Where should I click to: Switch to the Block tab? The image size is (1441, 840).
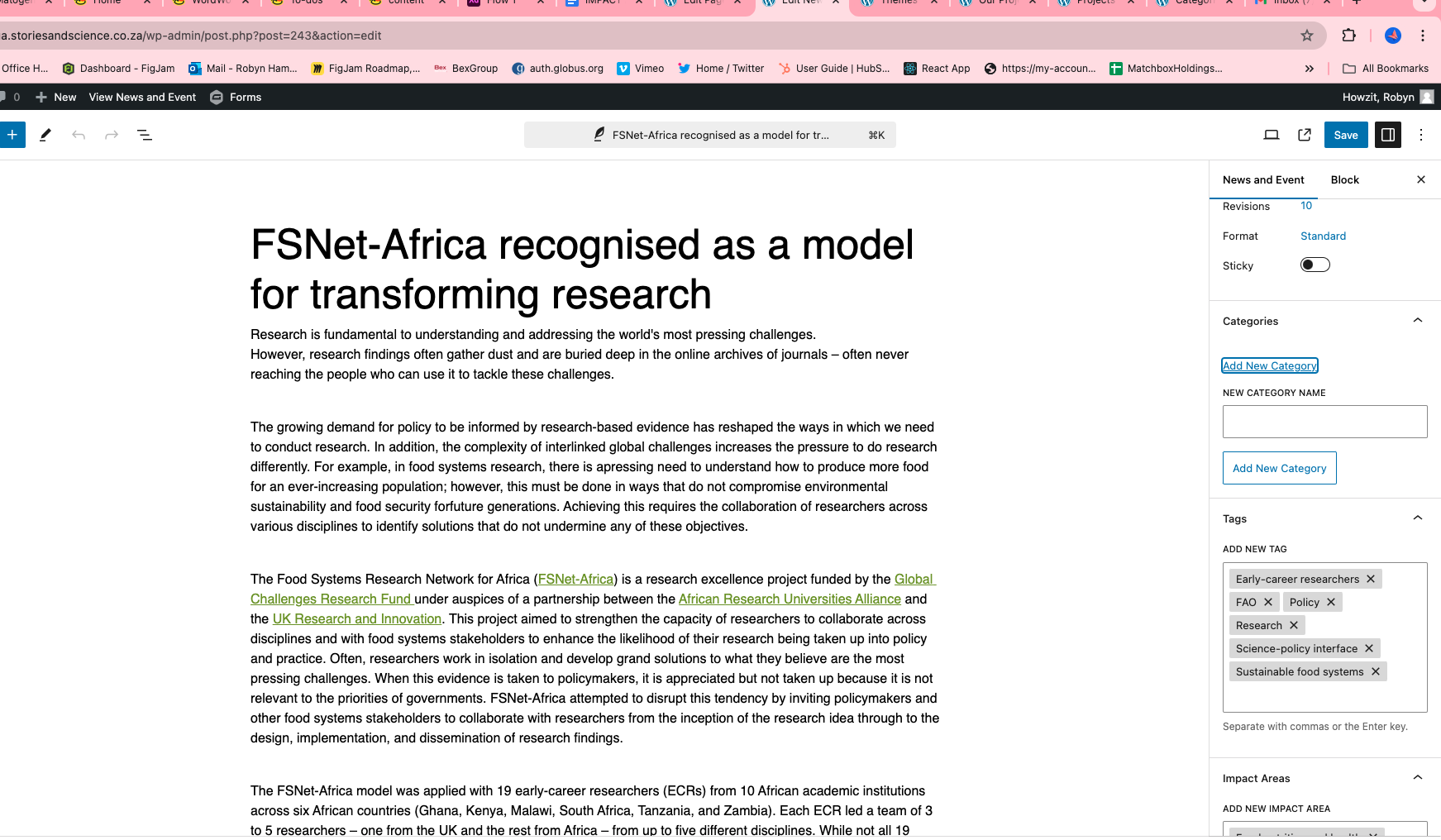(1344, 179)
